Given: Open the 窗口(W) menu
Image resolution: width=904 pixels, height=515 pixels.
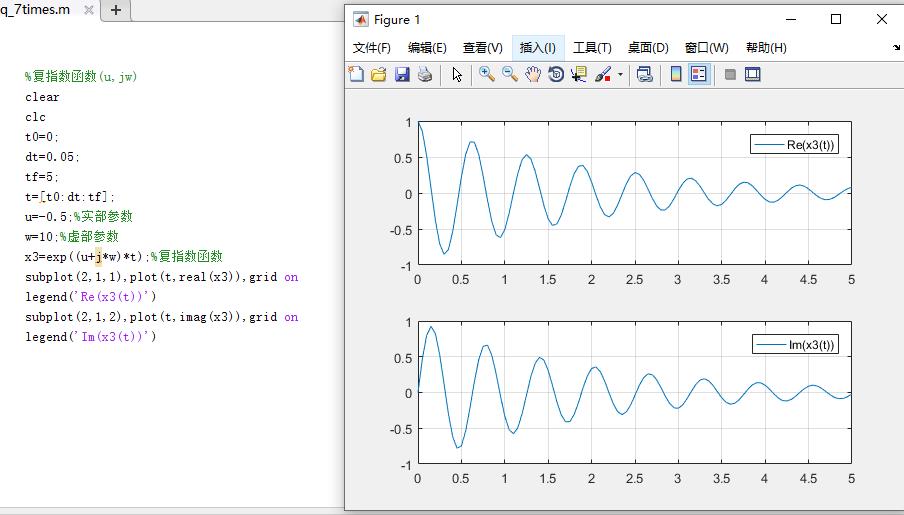Looking at the screenshot, I should click(x=706, y=48).
